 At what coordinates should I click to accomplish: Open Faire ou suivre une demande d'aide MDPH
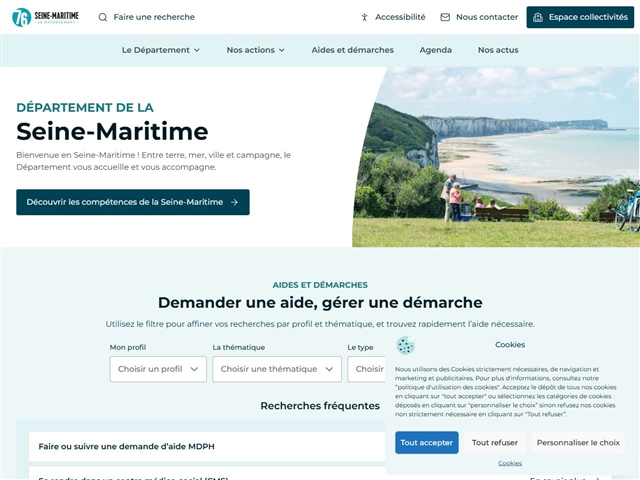(207, 447)
